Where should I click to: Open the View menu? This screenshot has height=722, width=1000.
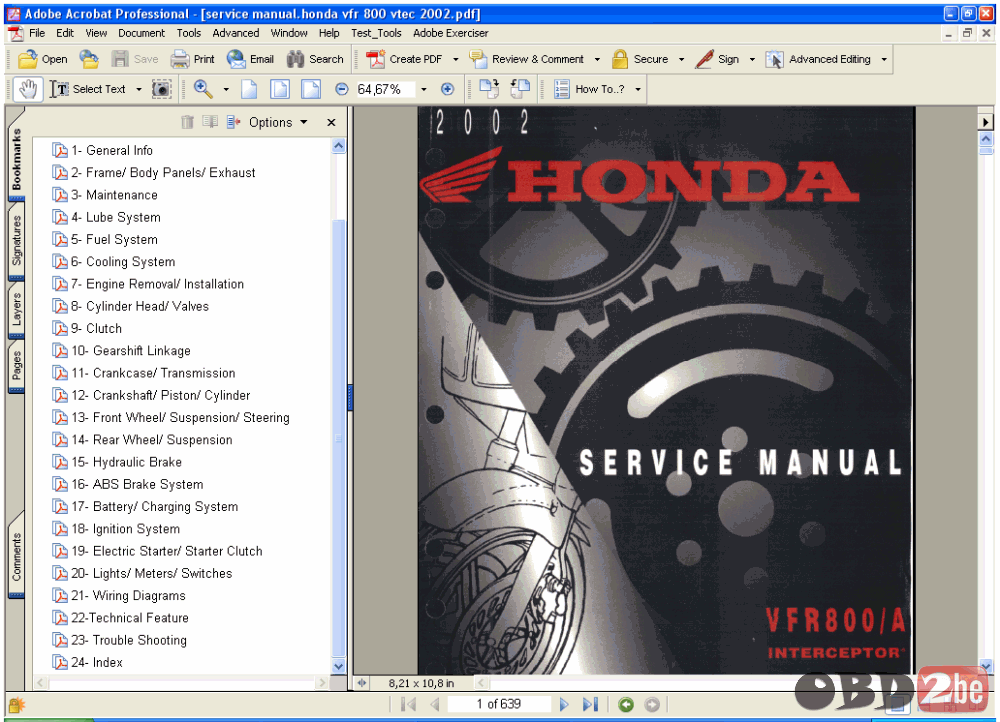click(96, 33)
